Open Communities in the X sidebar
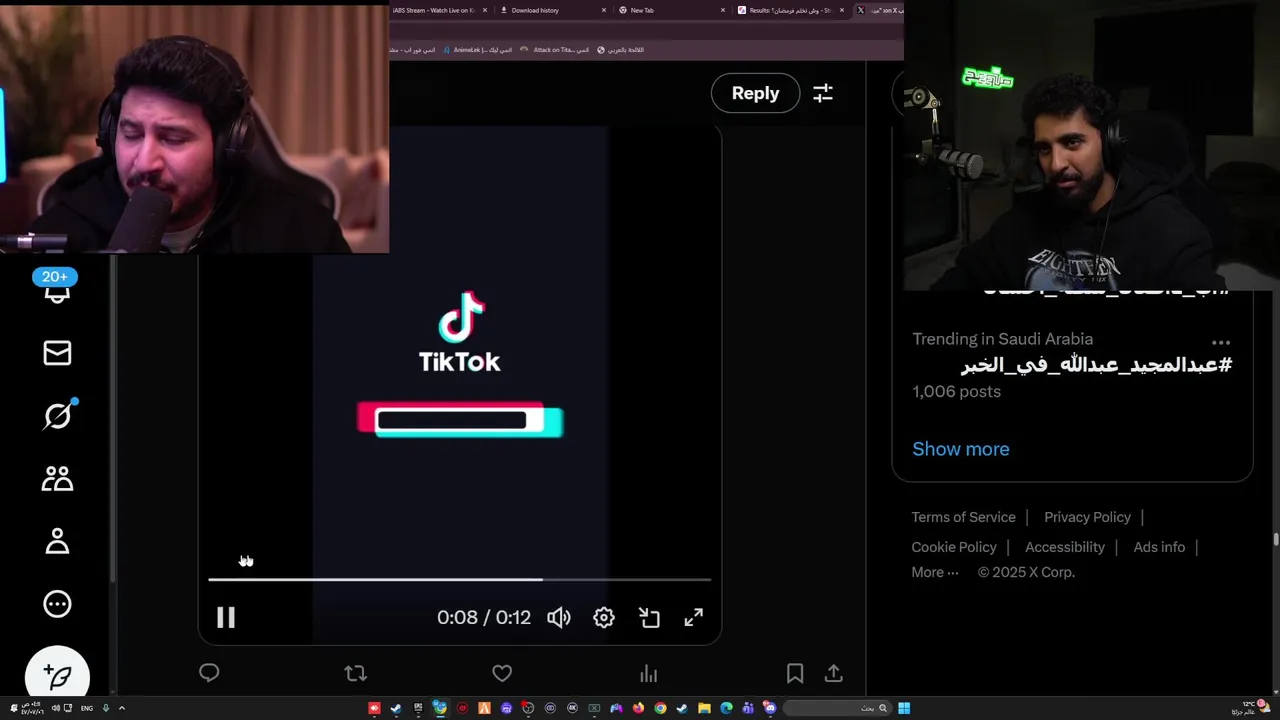 click(x=57, y=479)
